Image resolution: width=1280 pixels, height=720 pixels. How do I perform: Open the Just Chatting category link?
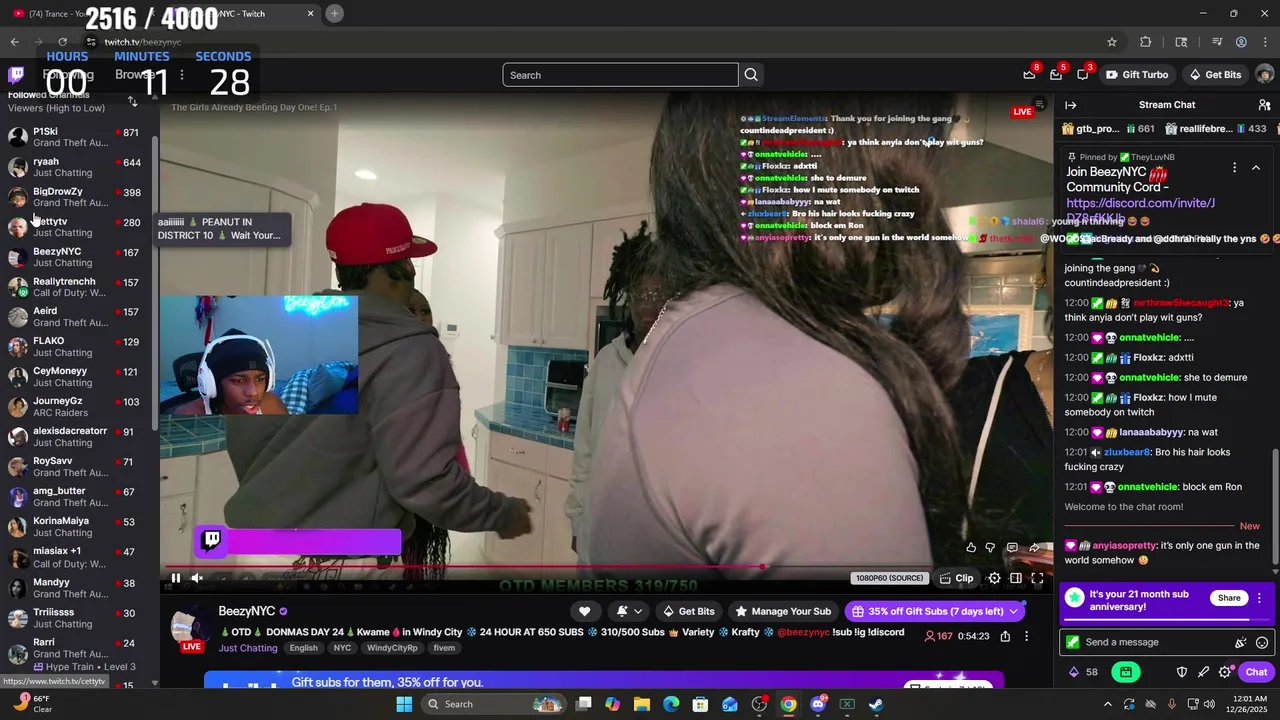248,648
